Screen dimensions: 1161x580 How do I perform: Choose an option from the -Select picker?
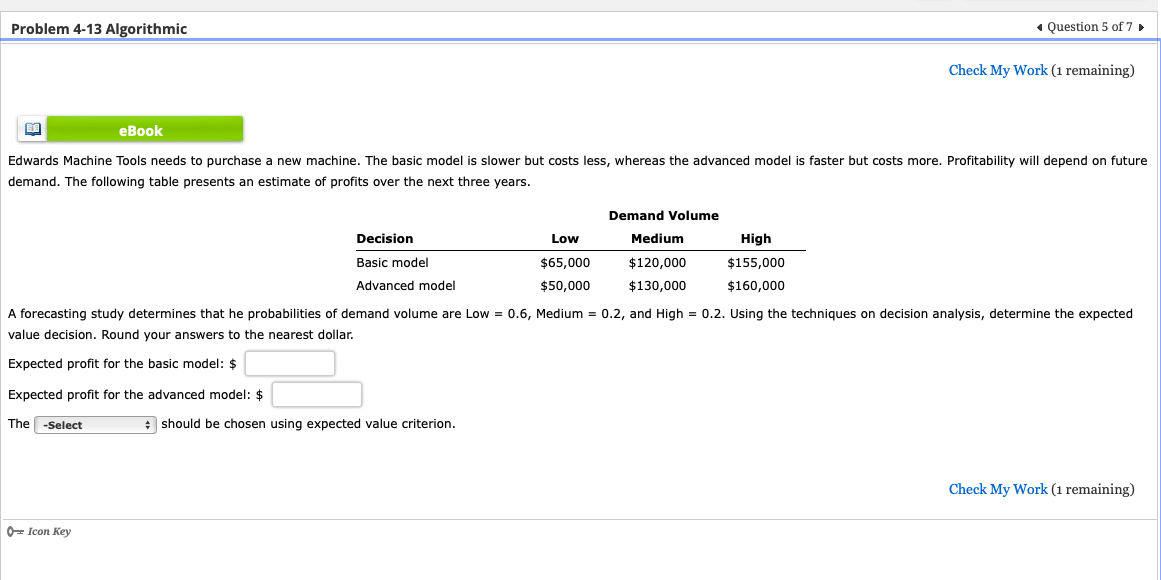pos(95,424)
